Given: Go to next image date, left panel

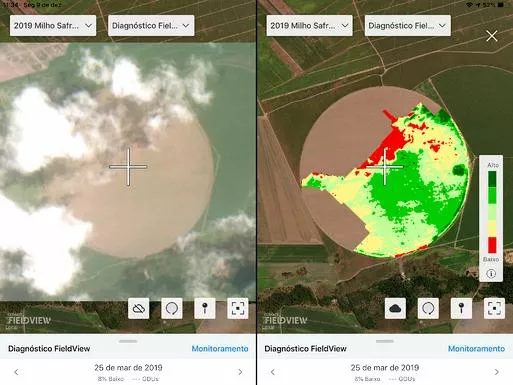Looking at the screenshot, I should (240, 372).
